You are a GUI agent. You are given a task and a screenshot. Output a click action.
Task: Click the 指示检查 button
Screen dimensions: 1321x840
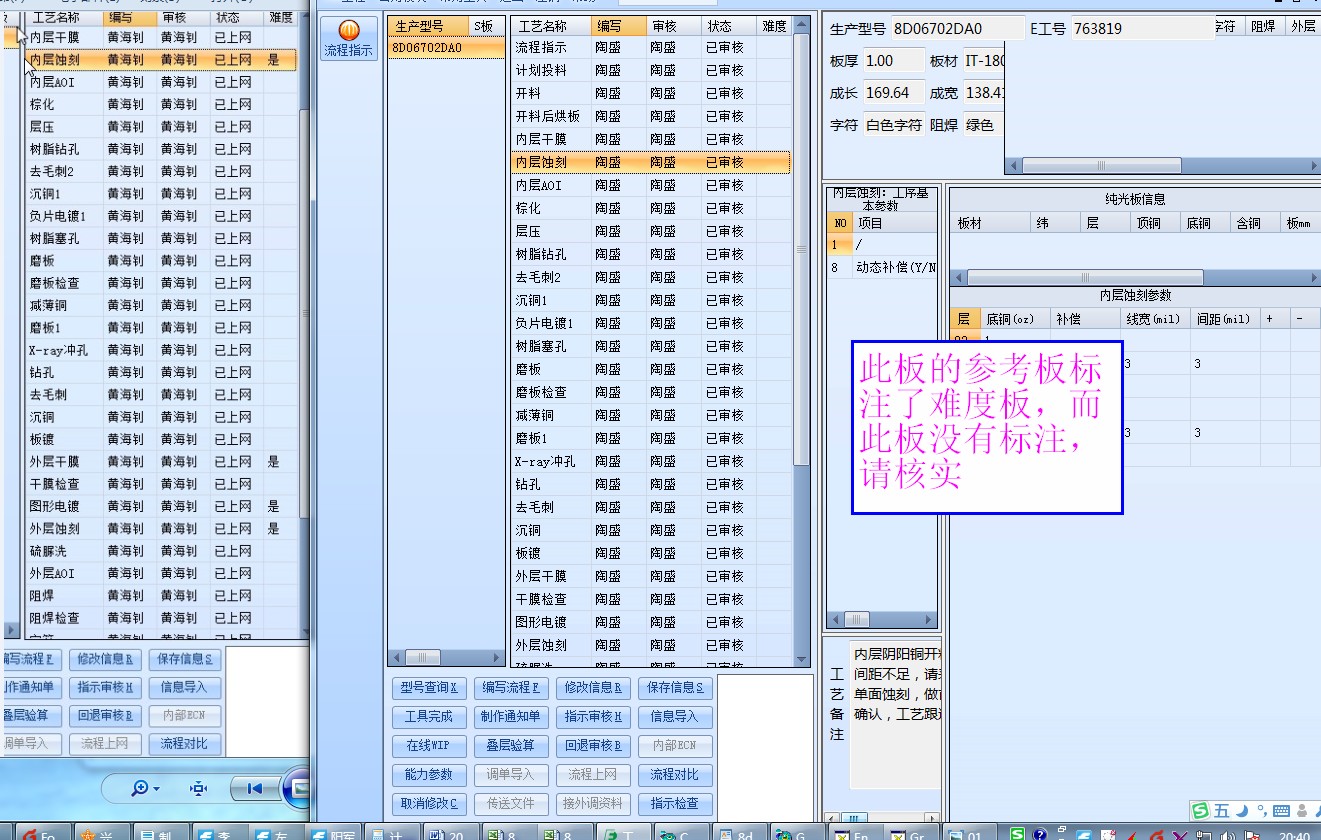[x=675, y=804]
